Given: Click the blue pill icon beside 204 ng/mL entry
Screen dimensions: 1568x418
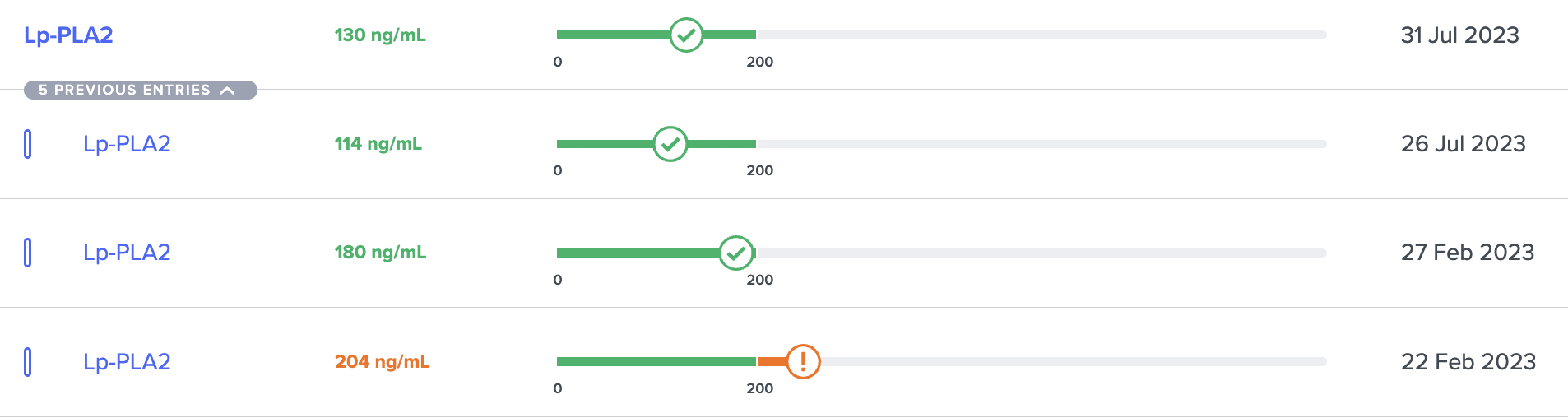Looking at the screenshot, I should coord(28,362).
